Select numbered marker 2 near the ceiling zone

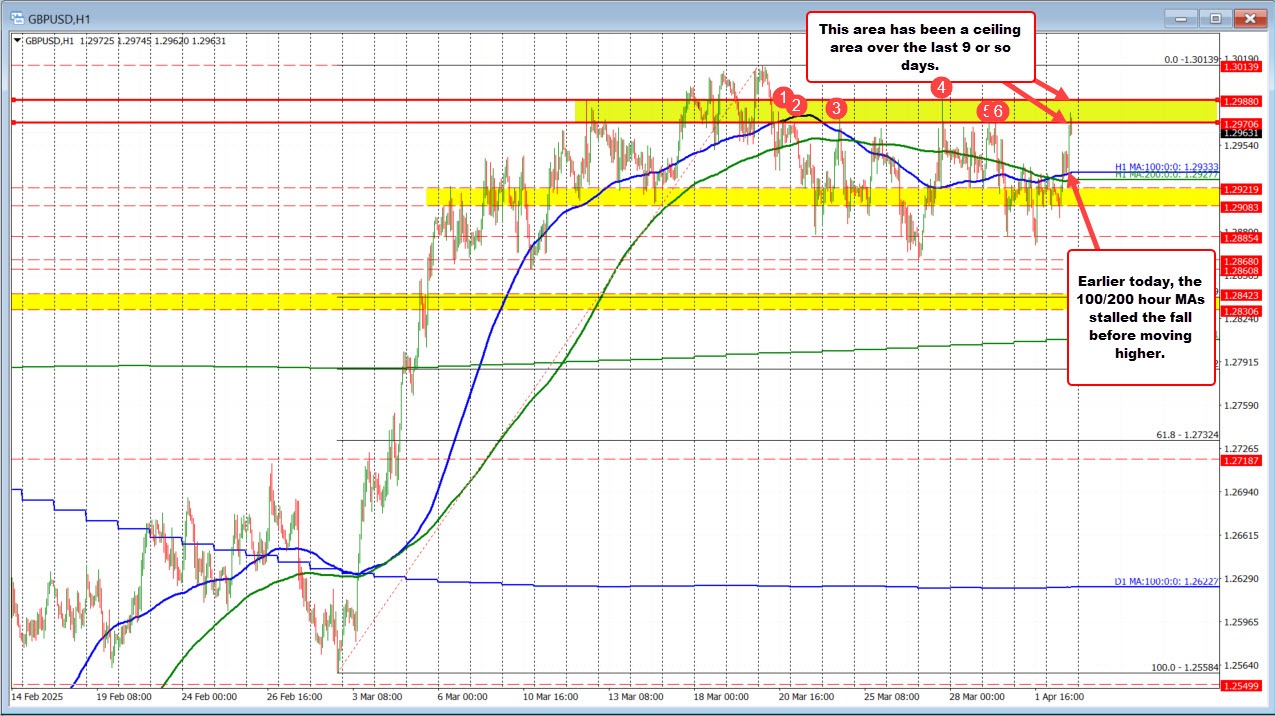796,105
